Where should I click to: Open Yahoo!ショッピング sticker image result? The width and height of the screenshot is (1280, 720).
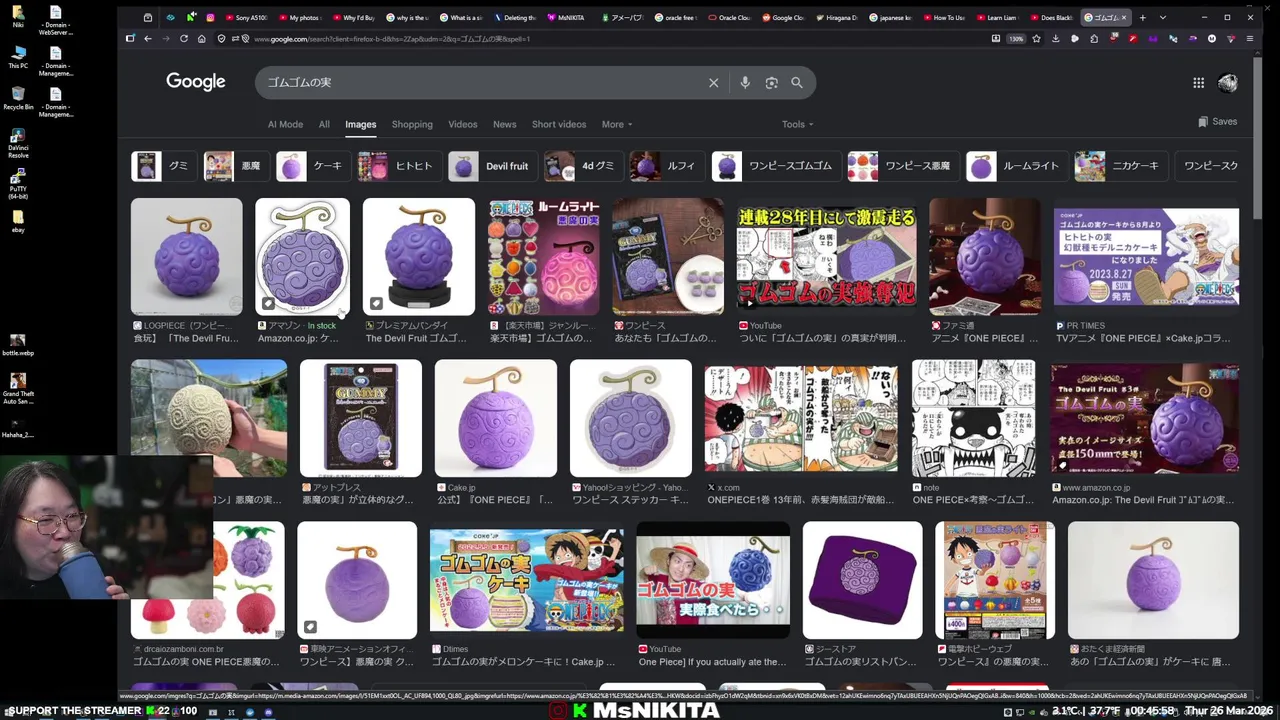[x=630, y=418]
